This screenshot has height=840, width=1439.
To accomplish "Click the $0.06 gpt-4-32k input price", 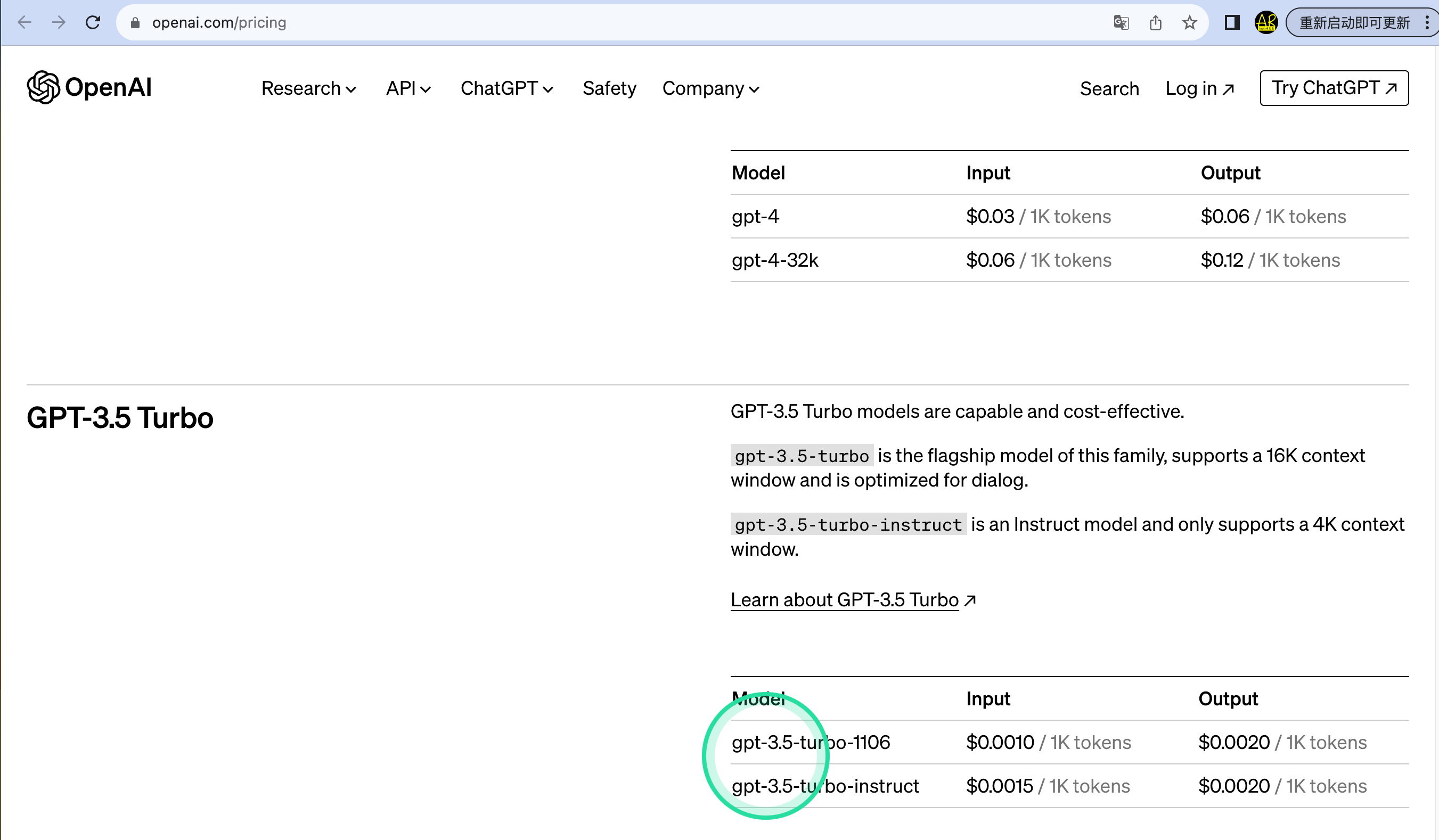I will (x=990, y=260).
